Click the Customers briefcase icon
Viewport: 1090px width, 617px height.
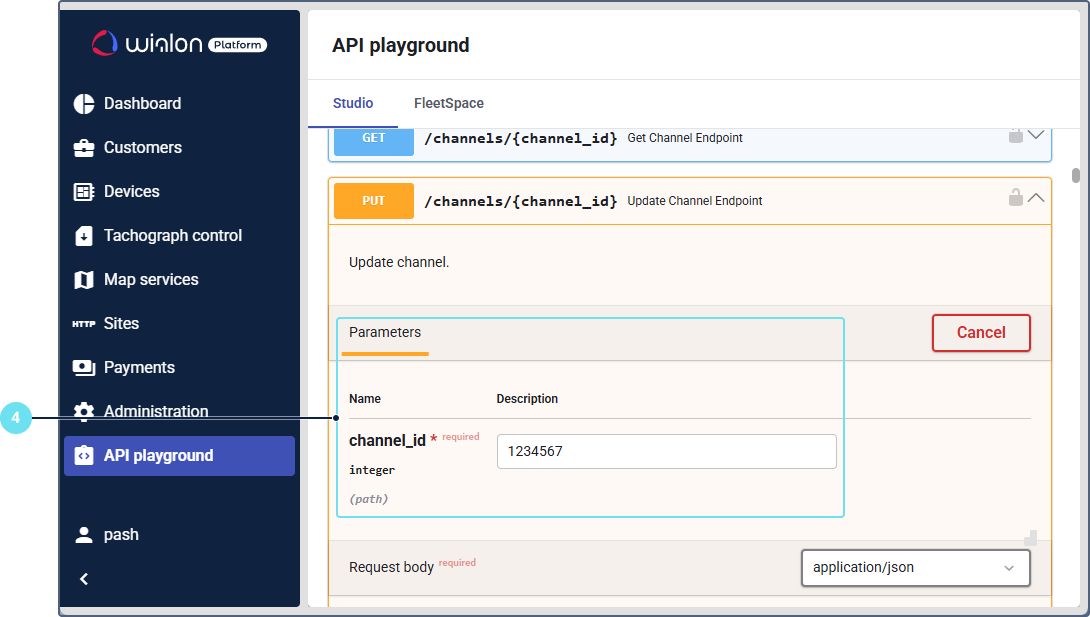click(x=84, y=148)
